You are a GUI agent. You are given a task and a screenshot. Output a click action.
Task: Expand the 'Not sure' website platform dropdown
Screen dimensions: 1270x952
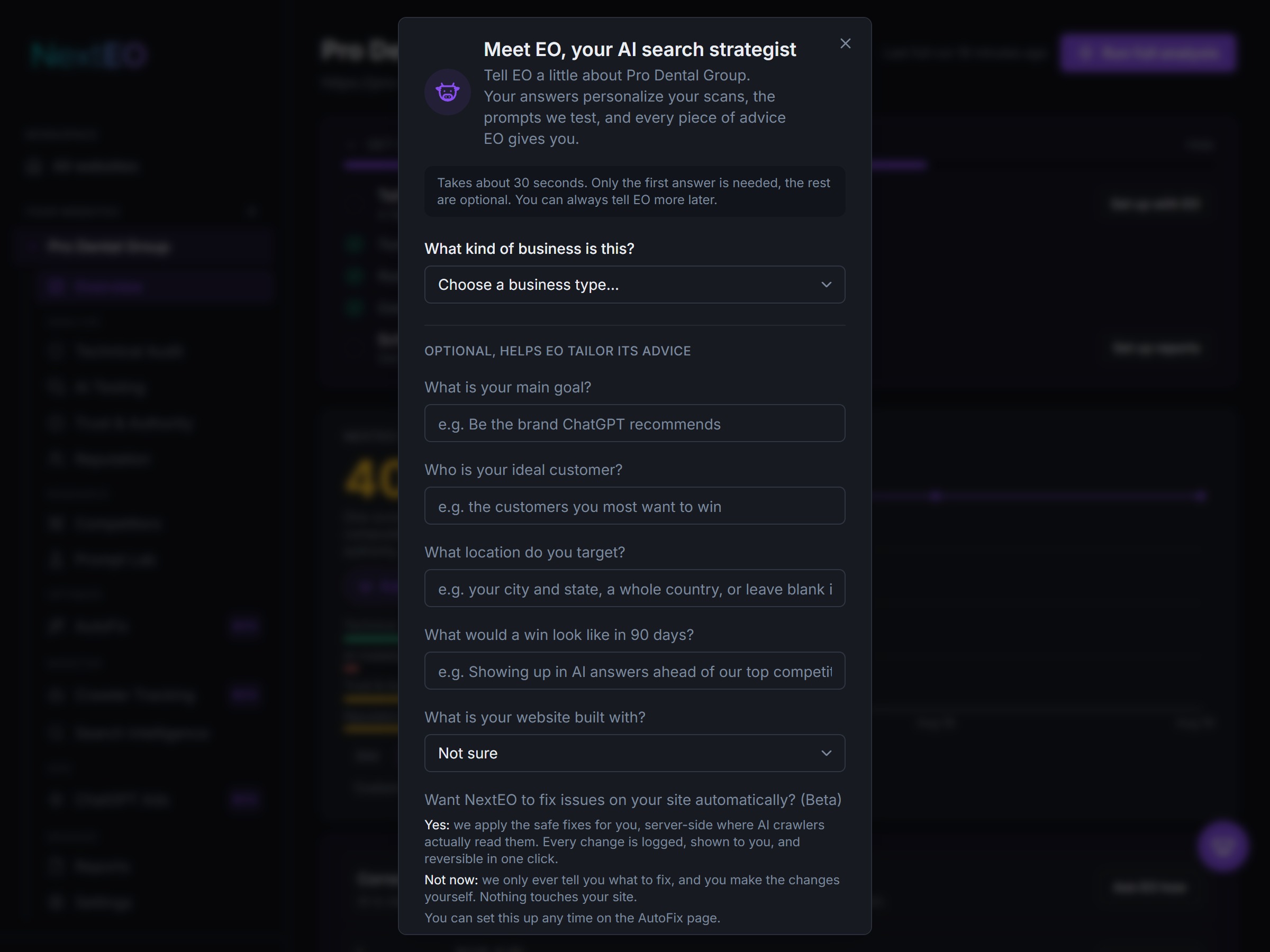coord(634,753)
